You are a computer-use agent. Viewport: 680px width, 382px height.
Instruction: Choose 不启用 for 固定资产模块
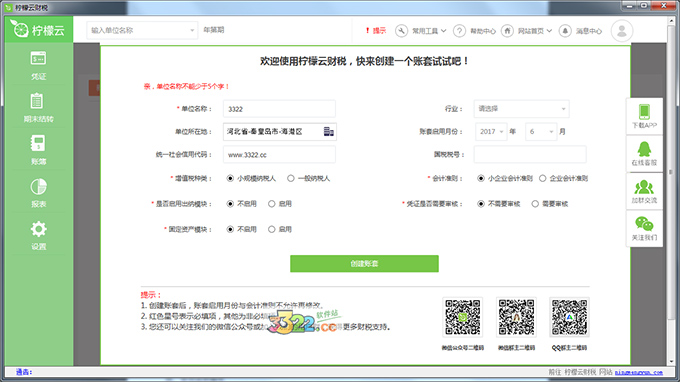click(x=230, y=229)
